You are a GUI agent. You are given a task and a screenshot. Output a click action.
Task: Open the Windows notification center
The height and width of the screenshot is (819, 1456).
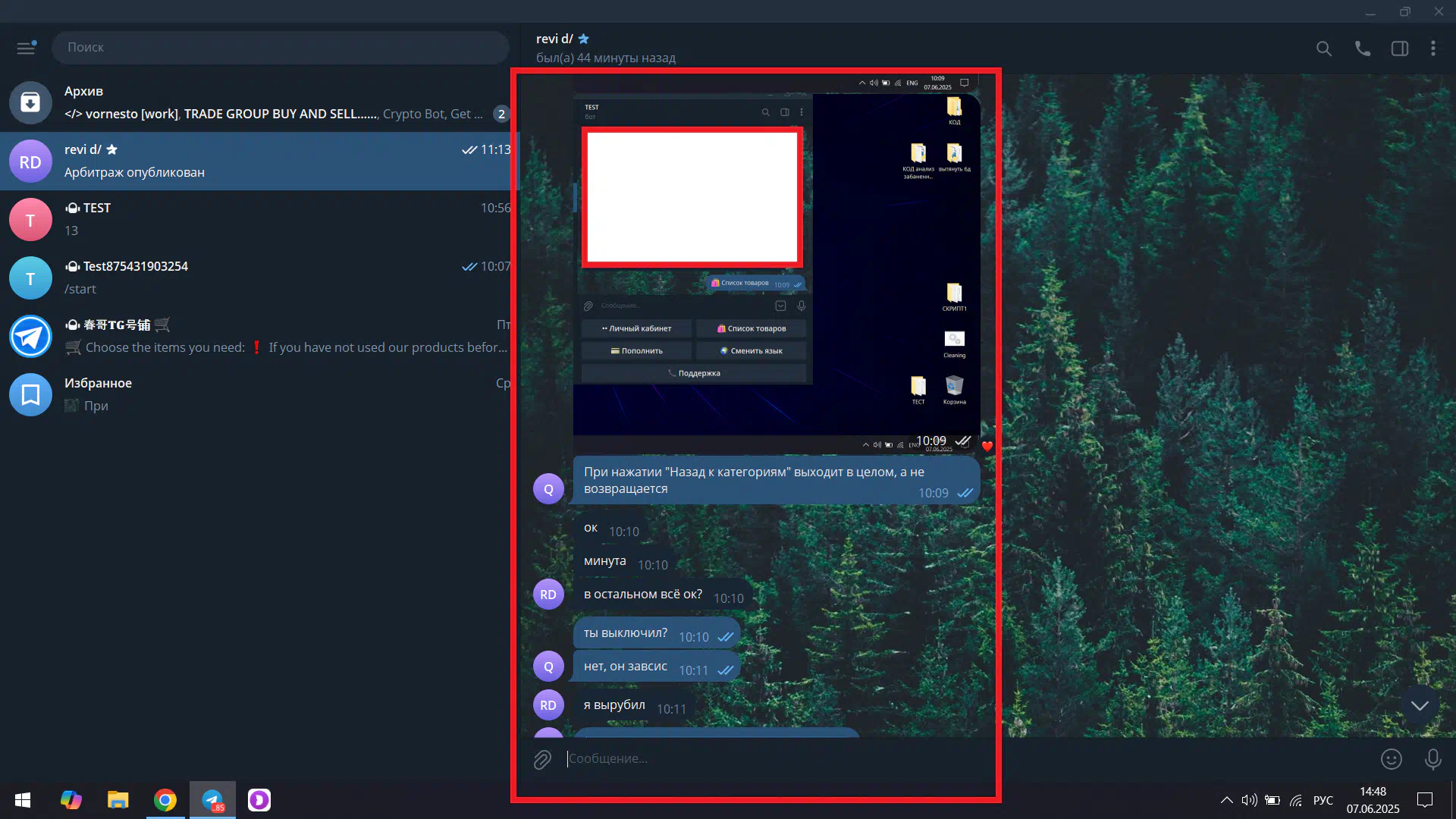pyautogui.click(x=1425, y=800)
